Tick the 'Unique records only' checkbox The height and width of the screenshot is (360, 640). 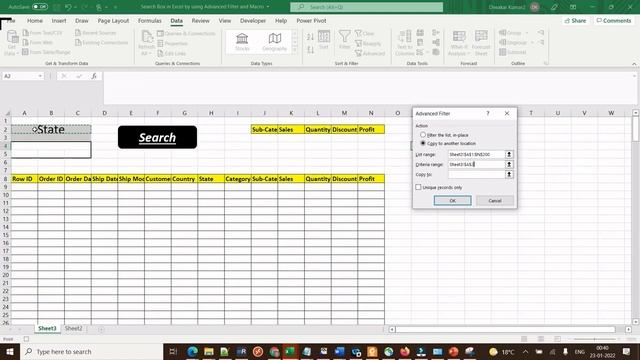pos(418,187)
